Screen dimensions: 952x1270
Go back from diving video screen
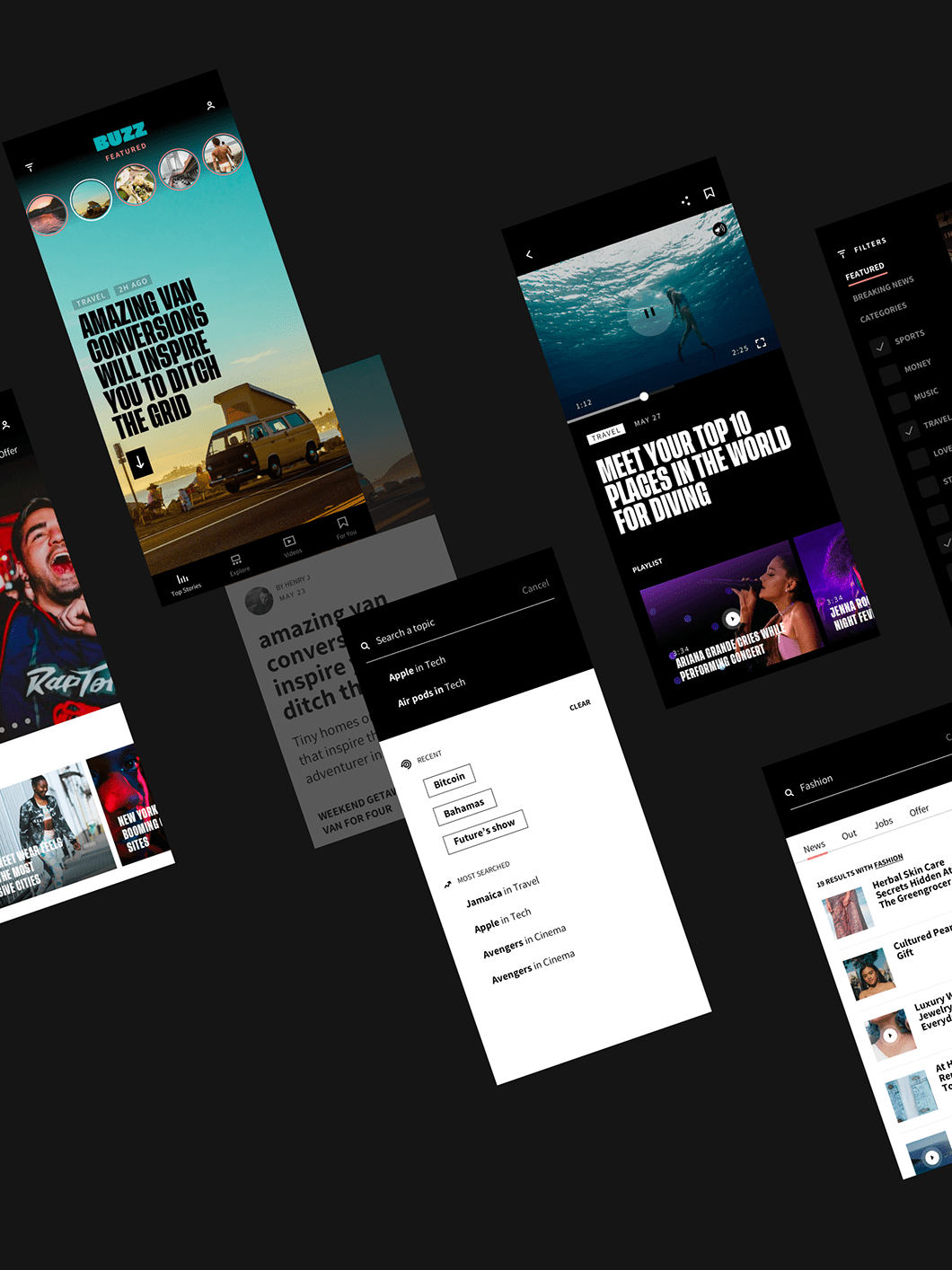click(x=529, y=255)
